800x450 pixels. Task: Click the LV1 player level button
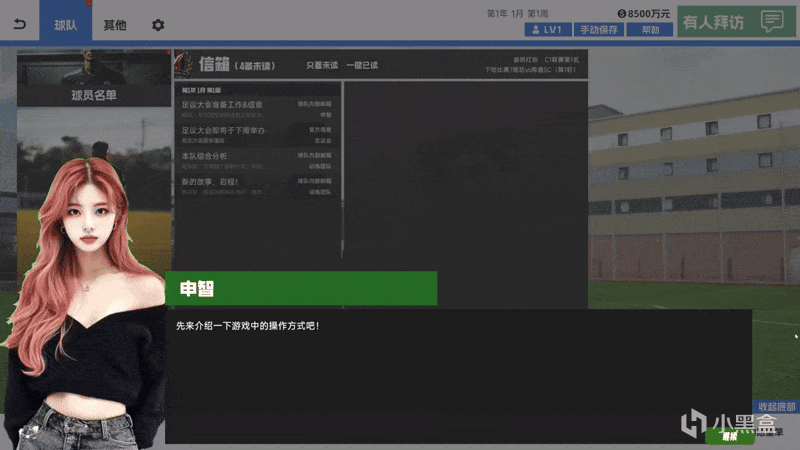pos(548,30)
